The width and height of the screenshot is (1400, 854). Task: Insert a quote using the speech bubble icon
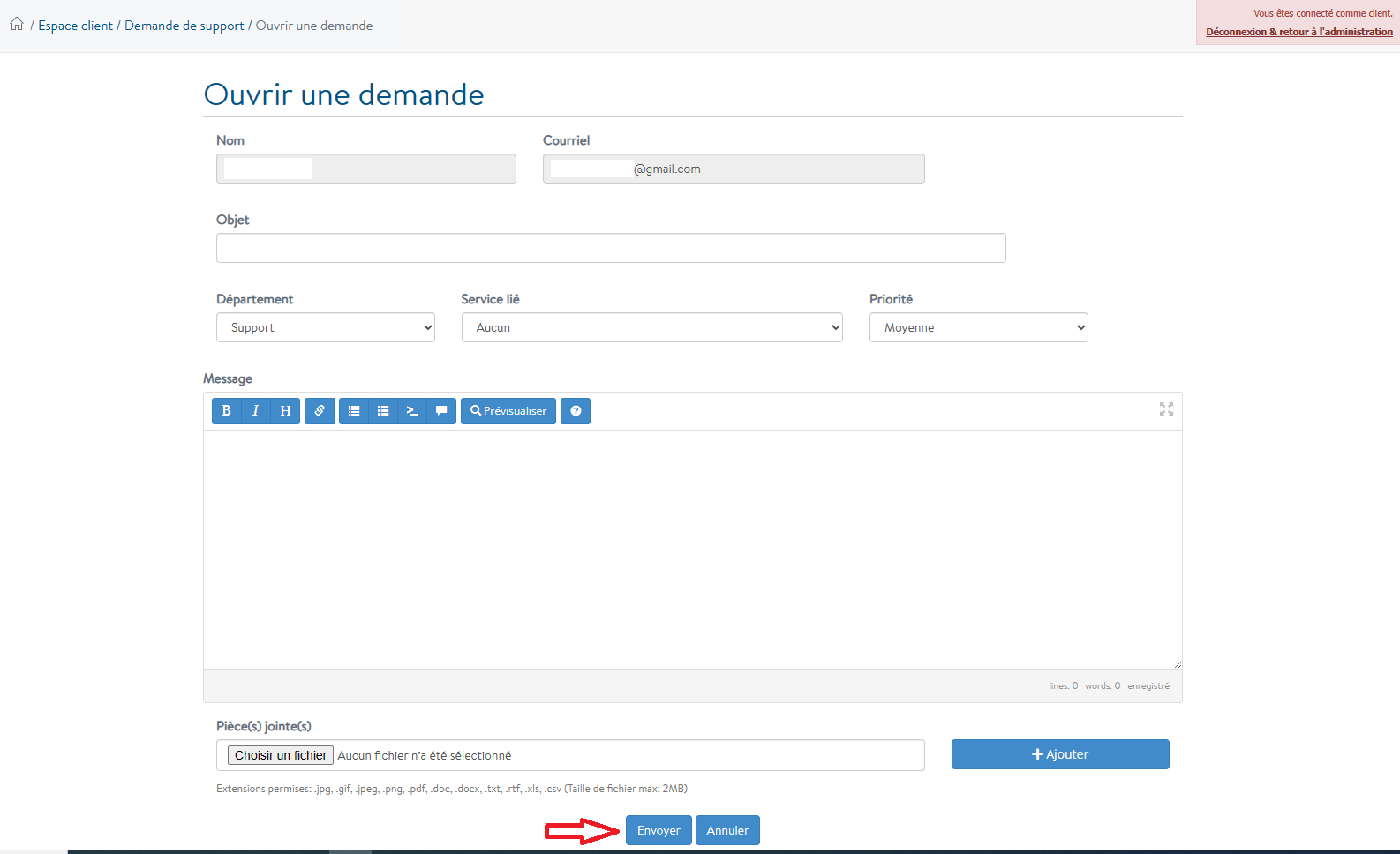point(441,411)
